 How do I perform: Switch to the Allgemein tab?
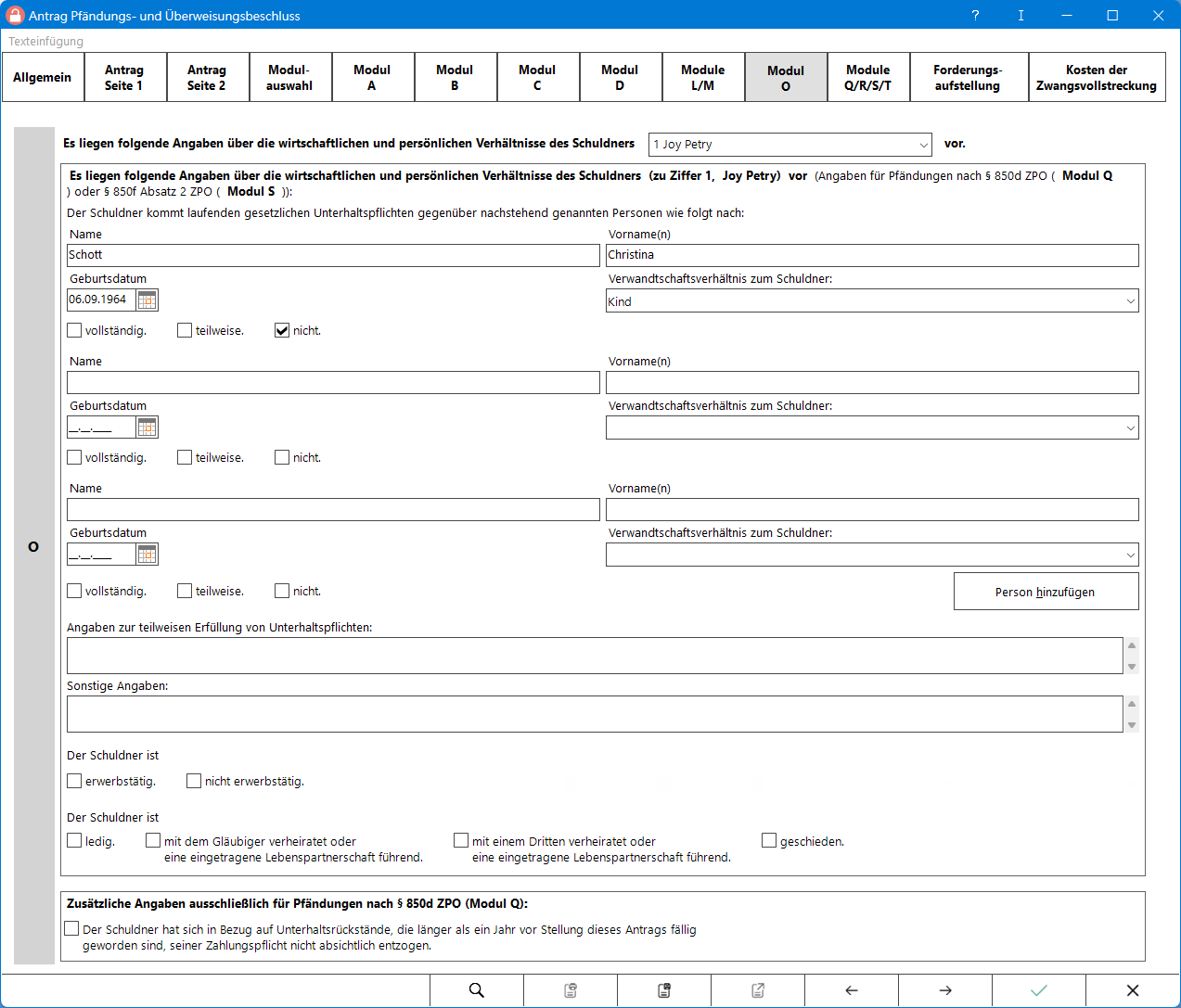point(43,77)
